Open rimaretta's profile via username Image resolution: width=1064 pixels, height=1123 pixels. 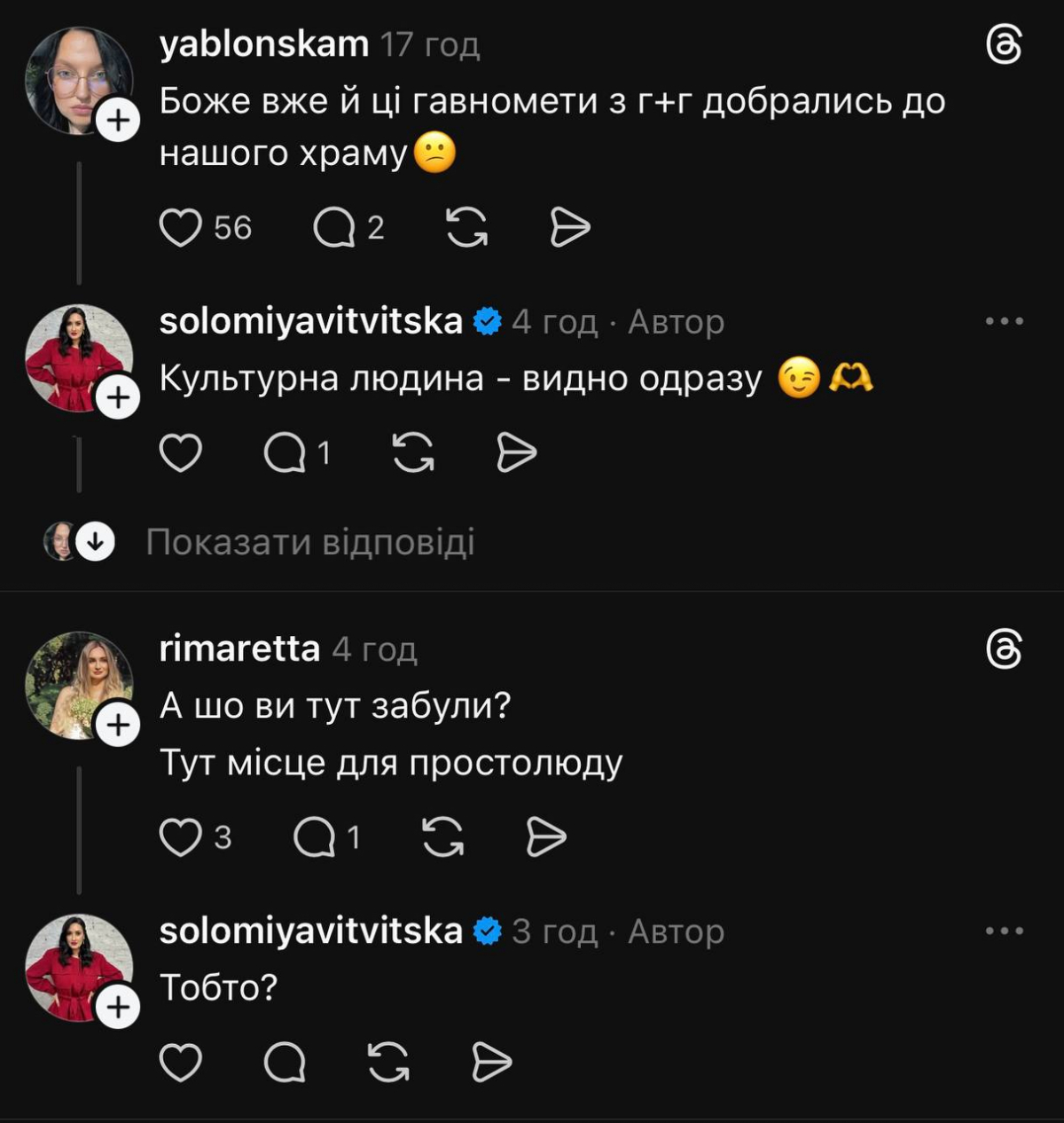tap(239, 648)
